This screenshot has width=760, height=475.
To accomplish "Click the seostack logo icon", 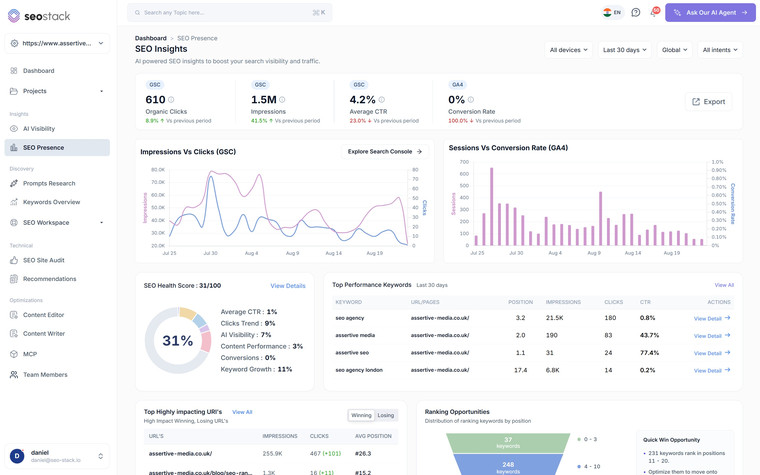I will pyautogui.click(x=14, y=16).
